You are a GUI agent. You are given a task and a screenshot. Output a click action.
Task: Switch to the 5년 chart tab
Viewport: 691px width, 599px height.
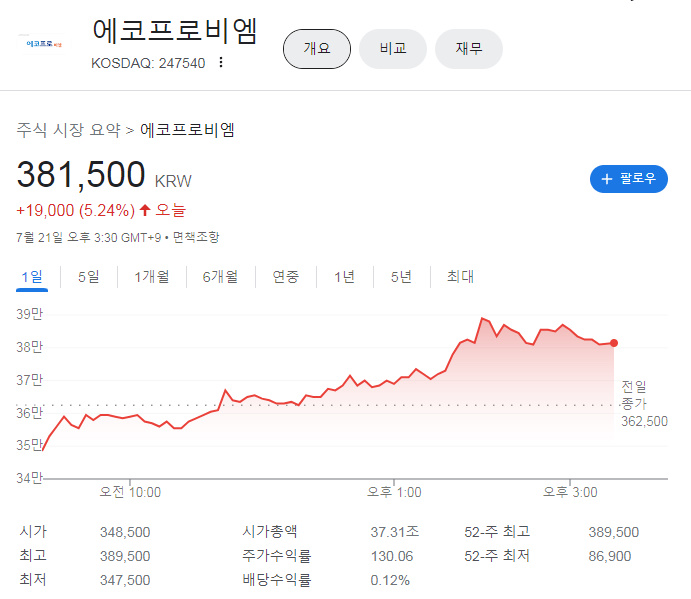[401, 277]
